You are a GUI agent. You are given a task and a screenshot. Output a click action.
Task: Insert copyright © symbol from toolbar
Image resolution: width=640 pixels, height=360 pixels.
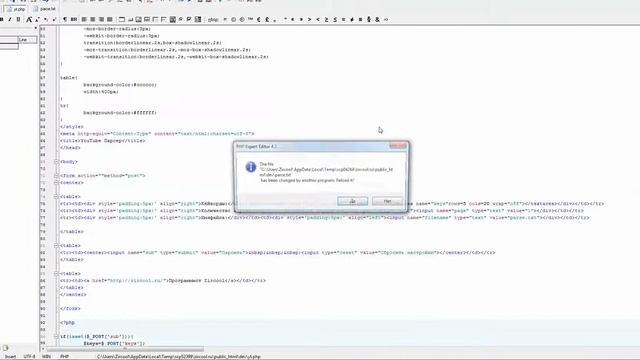(x=233, y=19)
